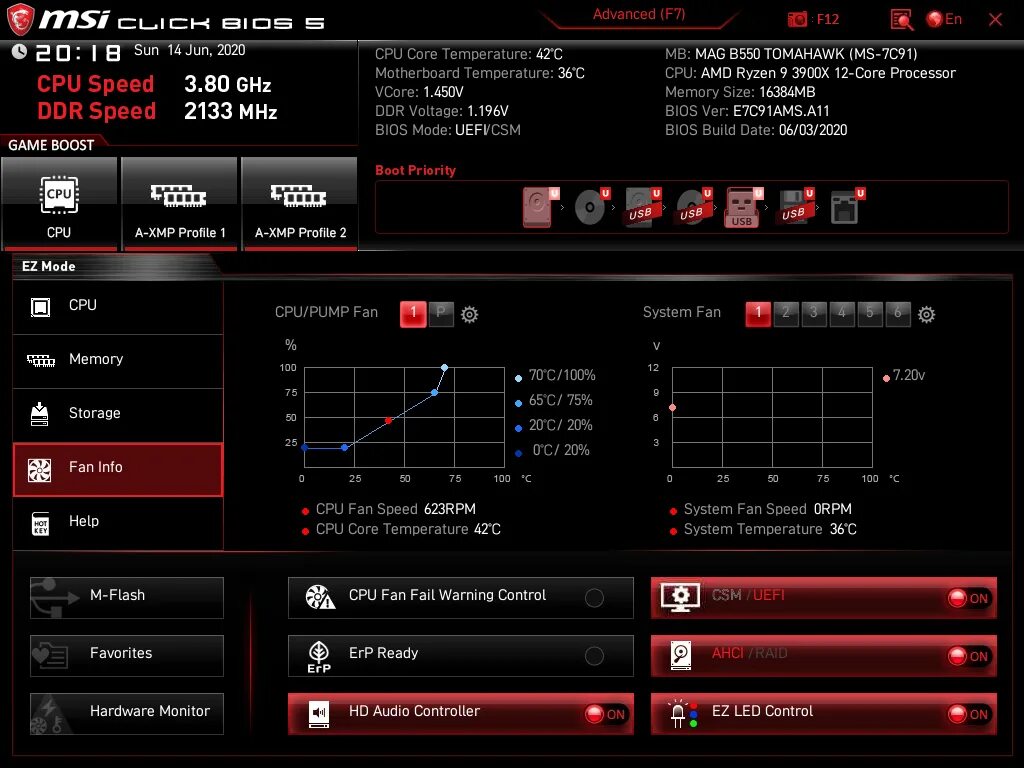Enable Game Boost CPU button
Viewport: 1024px width, 768px height.
coord(59,203)
